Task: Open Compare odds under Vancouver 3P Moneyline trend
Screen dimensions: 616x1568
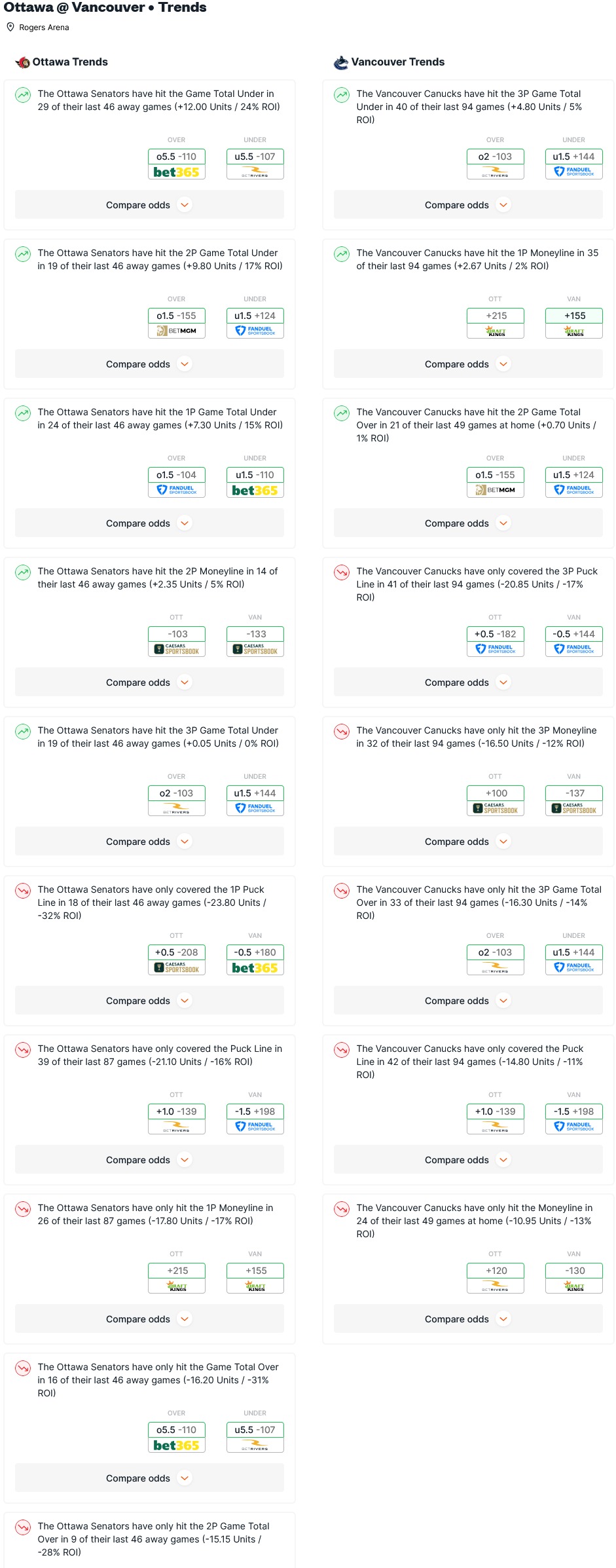Action: point(468,842)
